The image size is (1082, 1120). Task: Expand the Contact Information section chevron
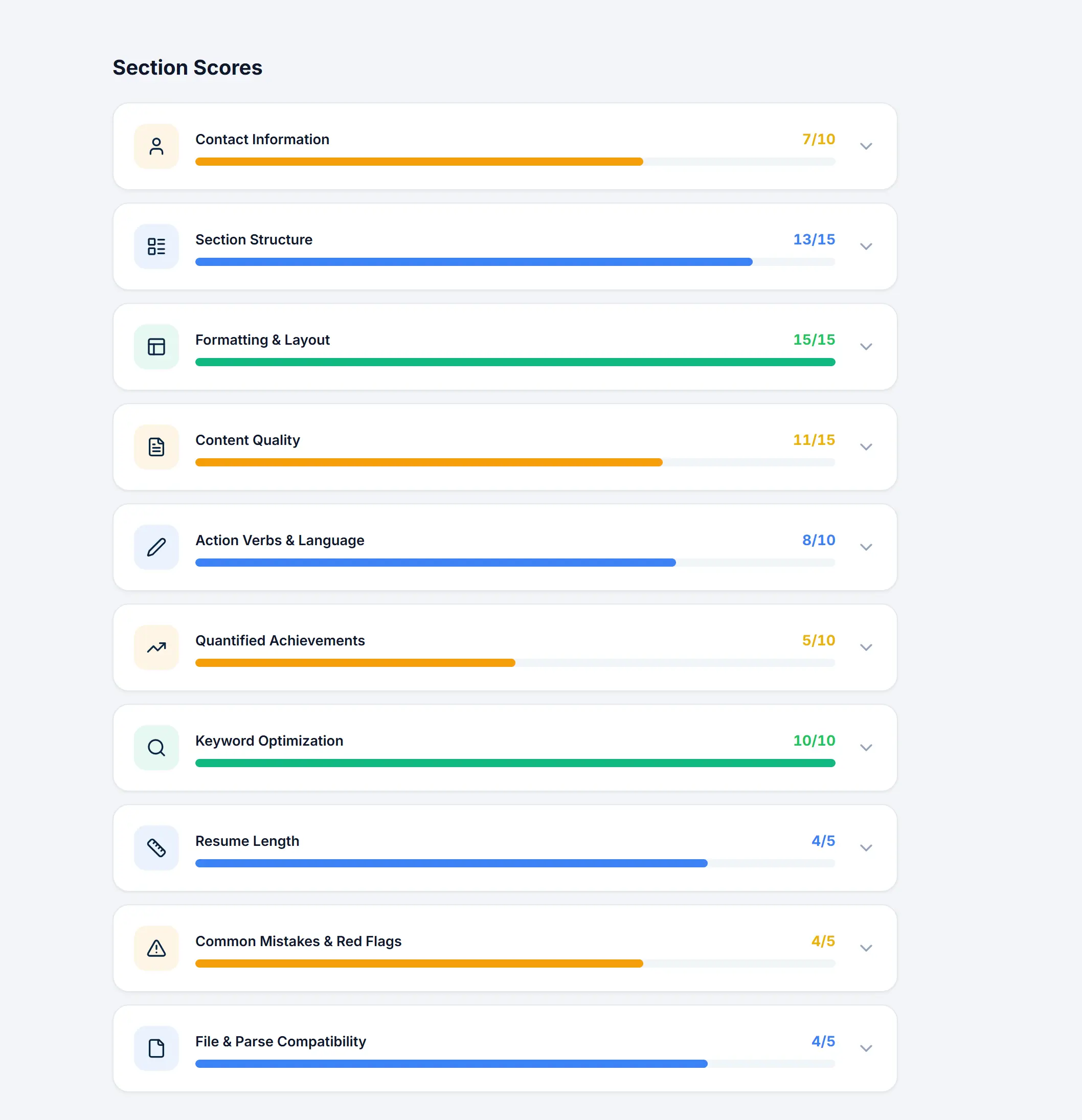point(866,146)
